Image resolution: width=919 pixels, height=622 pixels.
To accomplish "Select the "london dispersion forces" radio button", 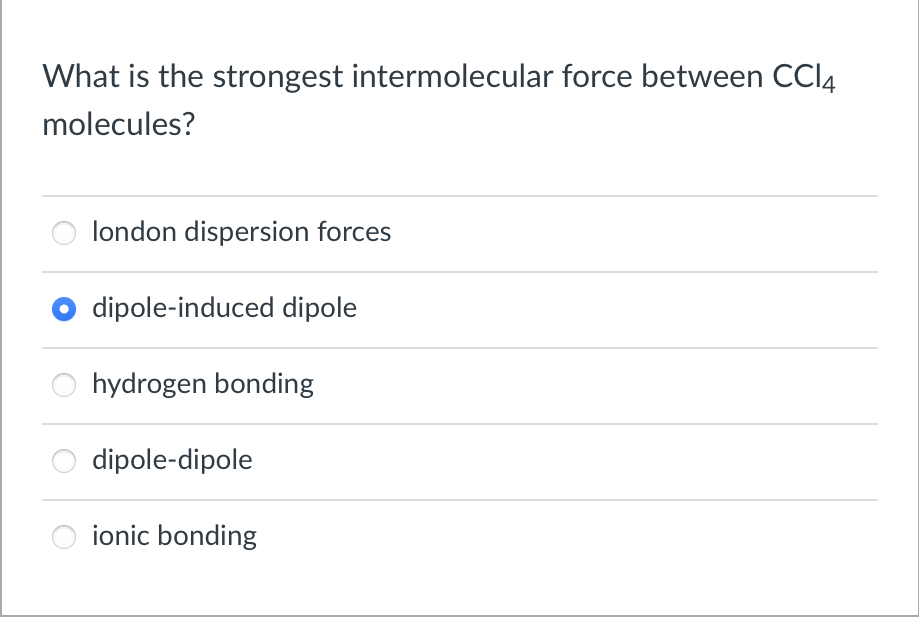I will (64, 233).
